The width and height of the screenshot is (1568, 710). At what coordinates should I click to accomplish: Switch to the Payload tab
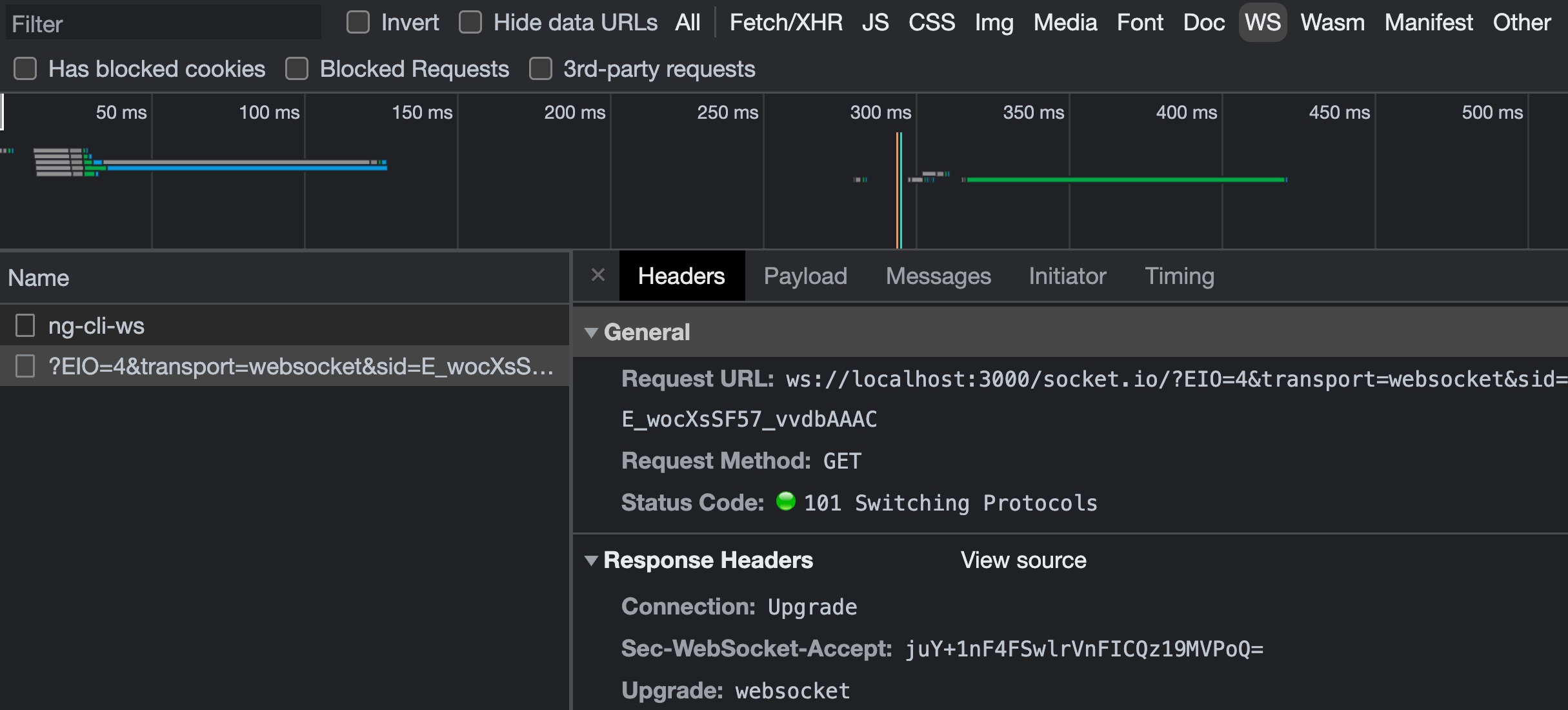coord(805,276)
